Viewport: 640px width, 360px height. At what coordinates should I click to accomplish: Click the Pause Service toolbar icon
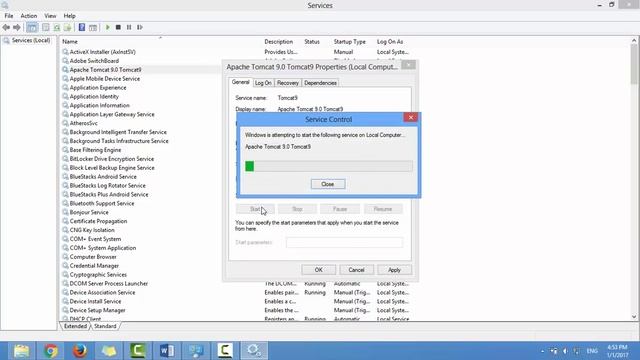point(129,27)
